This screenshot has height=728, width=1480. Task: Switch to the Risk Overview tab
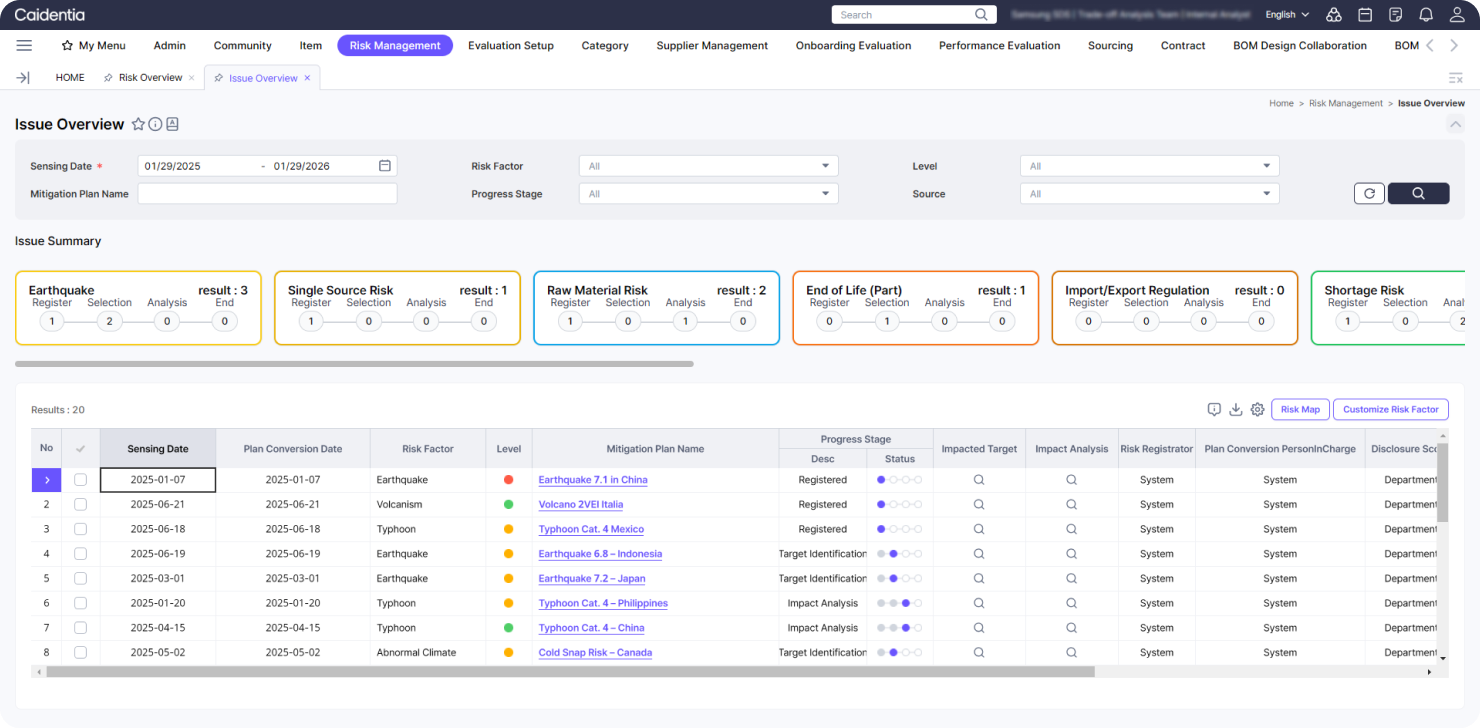pyautogui.click(x=150, y=78)
